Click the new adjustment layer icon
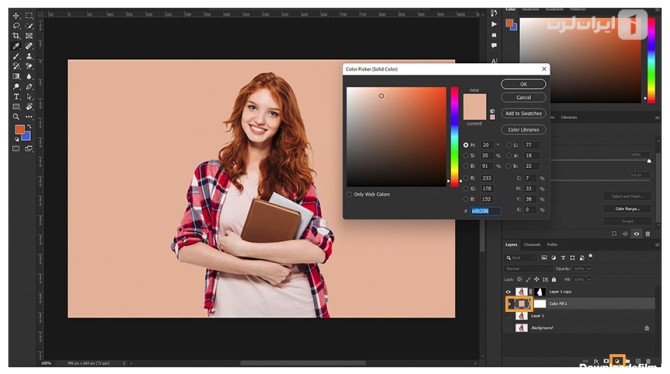The width and height of the screenshot is (670, 374). coord(617,361)
